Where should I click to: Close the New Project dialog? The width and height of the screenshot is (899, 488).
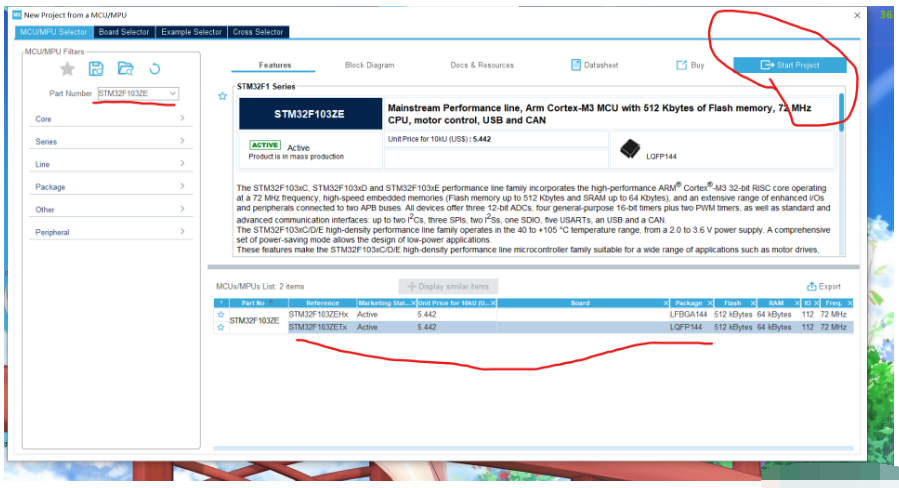click(857, 15)
